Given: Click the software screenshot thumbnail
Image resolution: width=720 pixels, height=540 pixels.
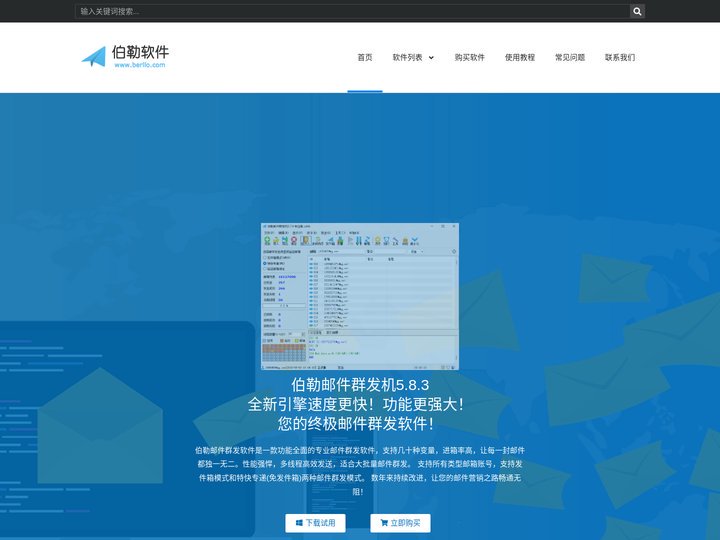Looking at the screenshot, I should (x=360, y=297).
